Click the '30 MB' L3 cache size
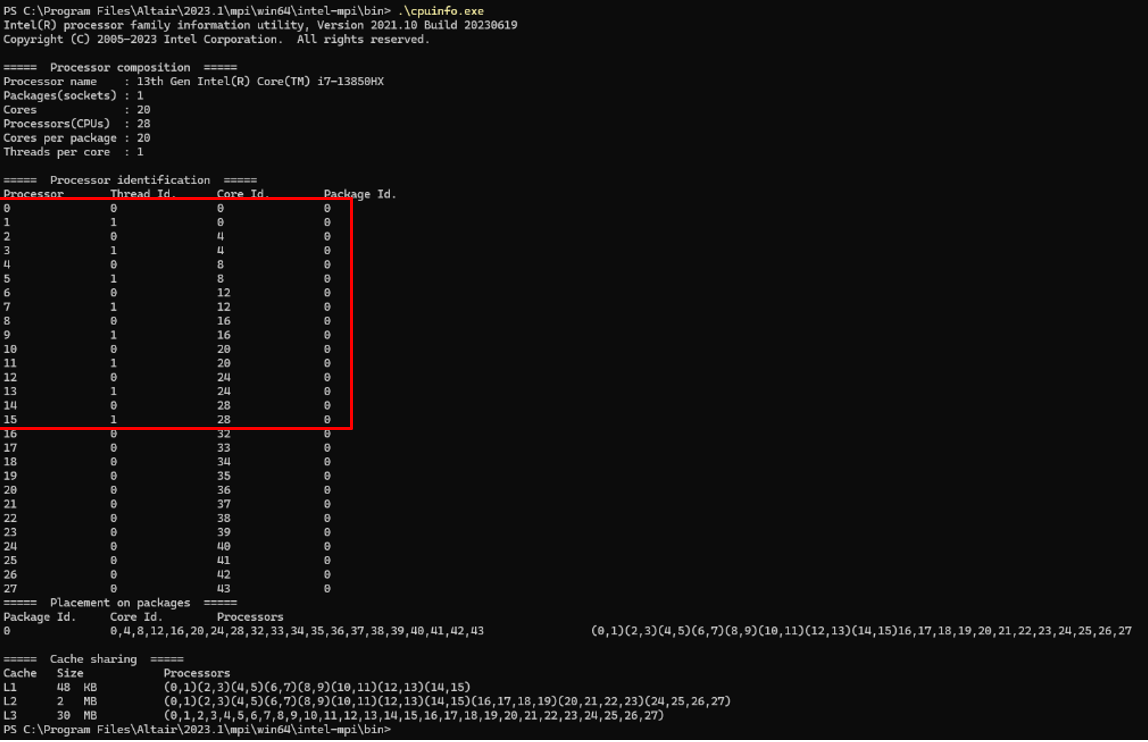Image resolution: width=1148 pixels, height=742 pixels. pos(77,716)
